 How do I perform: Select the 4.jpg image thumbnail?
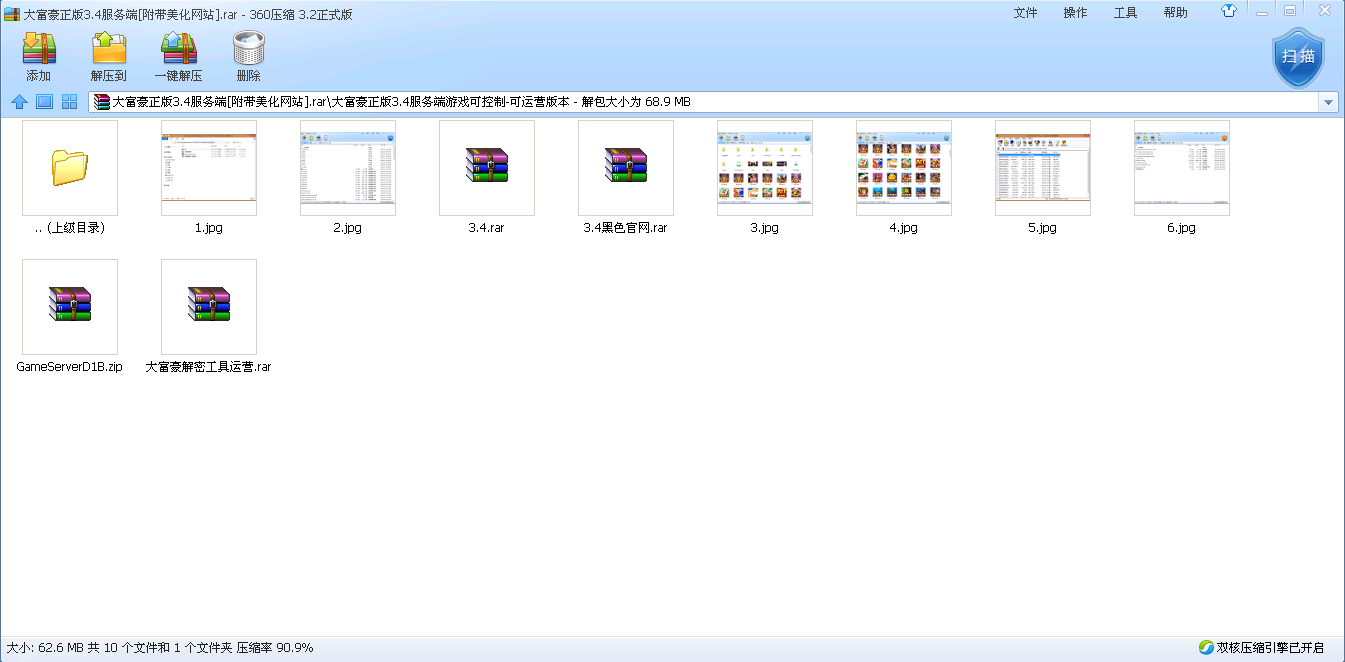903,168
